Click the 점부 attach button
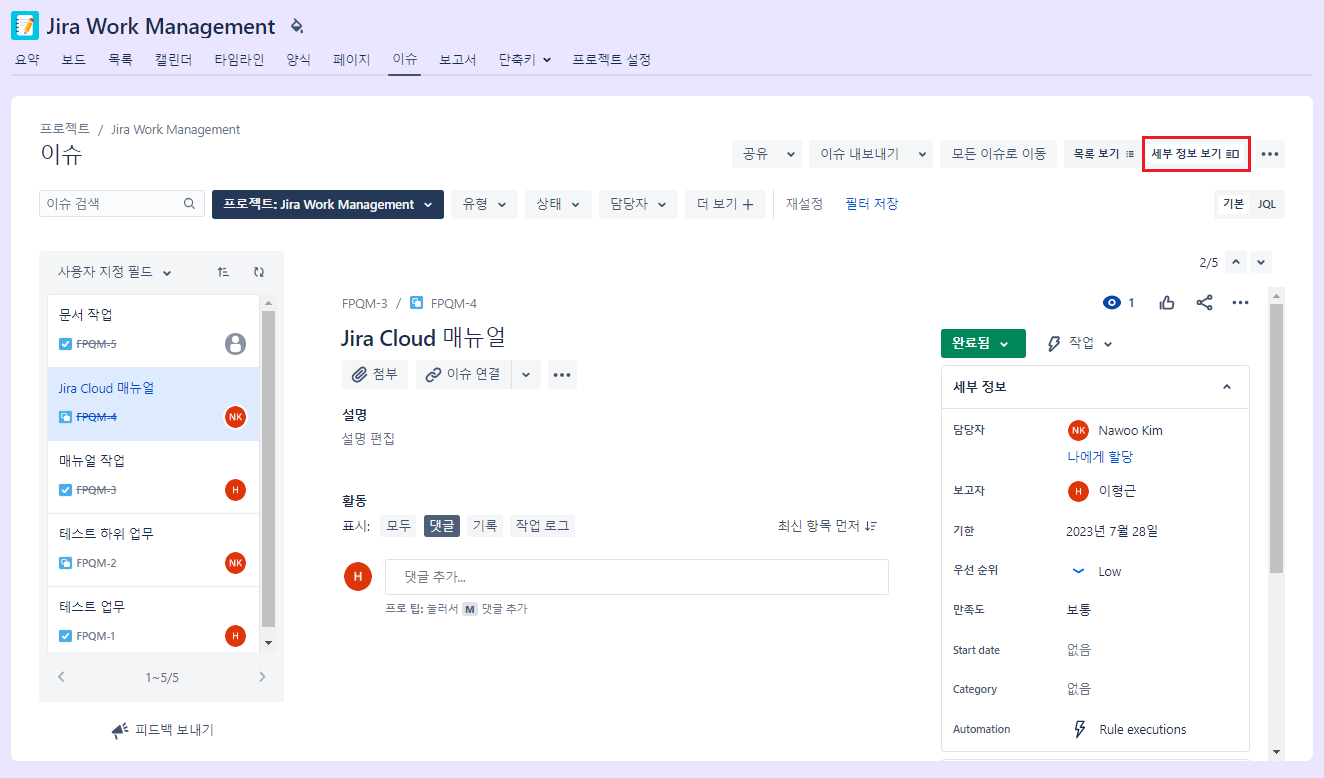The height and width of the screenshot is (778, 1324). point(375,375)
